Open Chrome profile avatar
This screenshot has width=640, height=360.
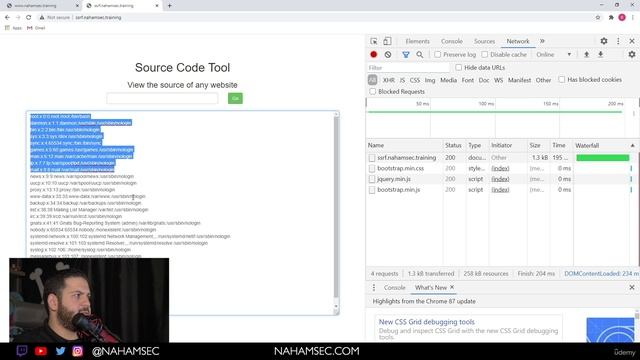622,18
